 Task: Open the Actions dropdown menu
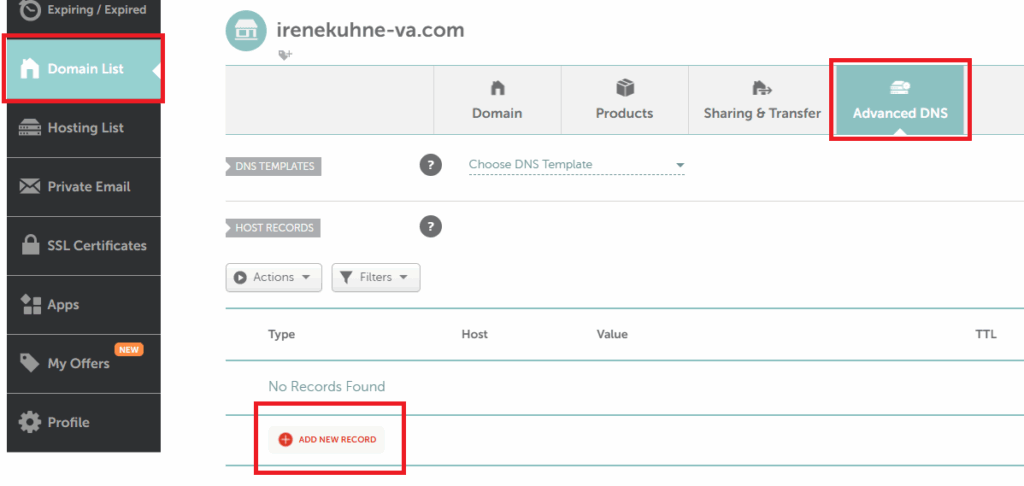pyautogui.click(x=274, y=277)
